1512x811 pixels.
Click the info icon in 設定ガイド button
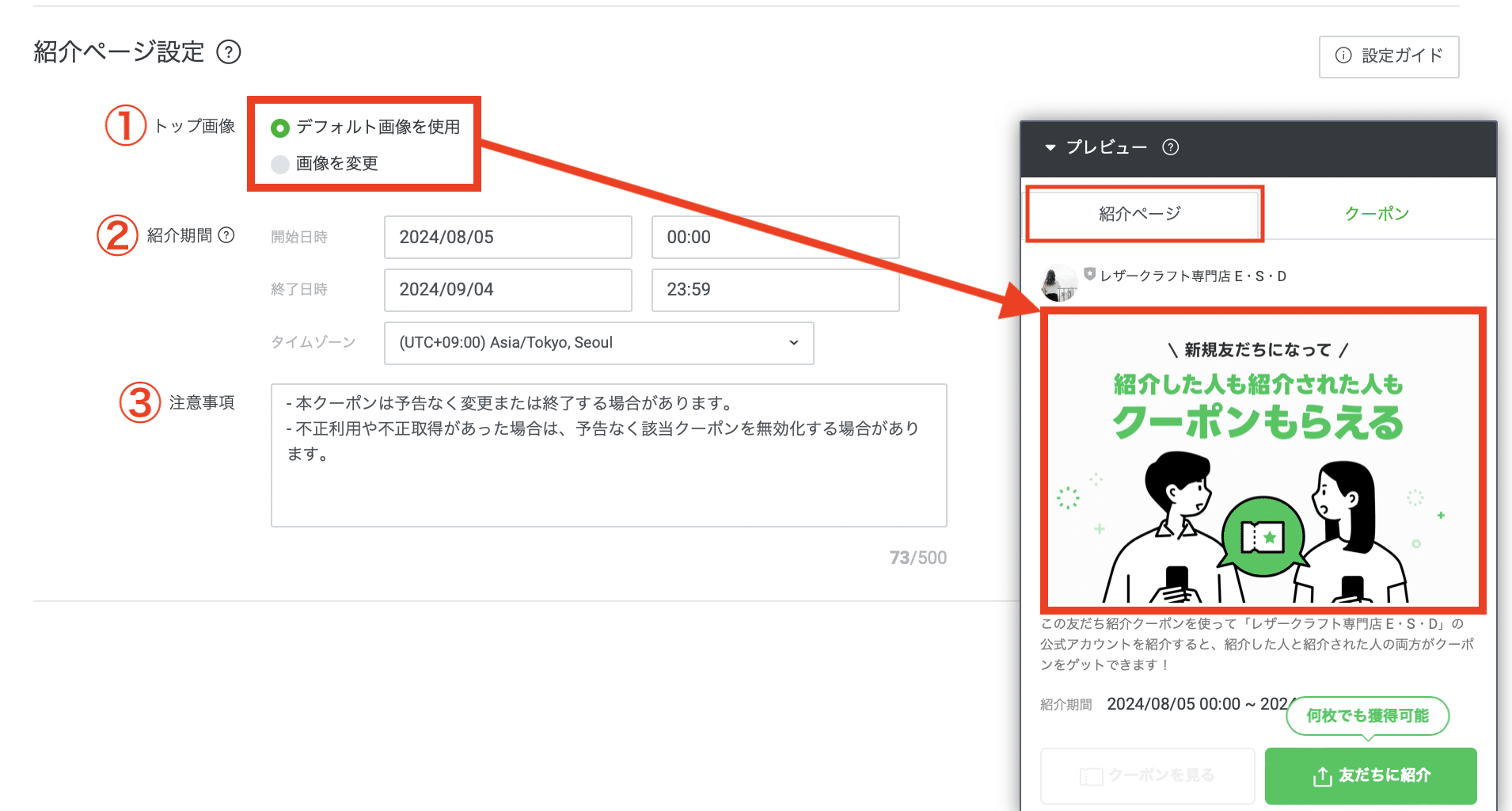[1343, 55]
